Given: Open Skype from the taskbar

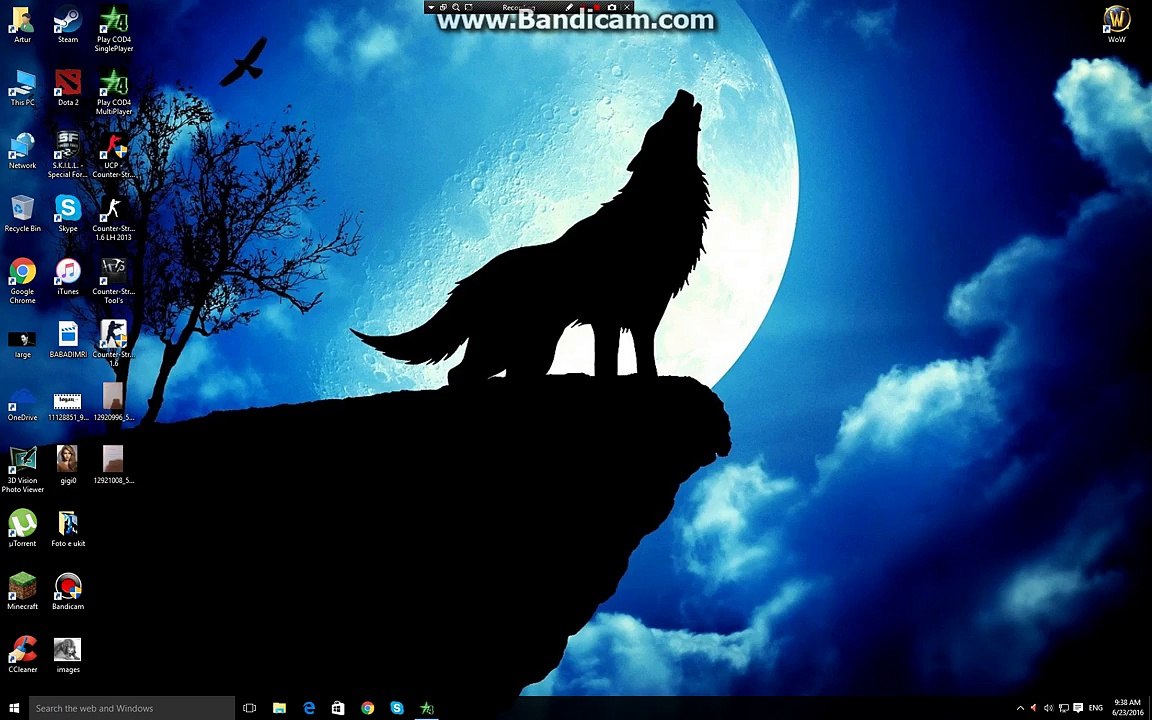Looking at the screenshot, I should pos(397,708).
